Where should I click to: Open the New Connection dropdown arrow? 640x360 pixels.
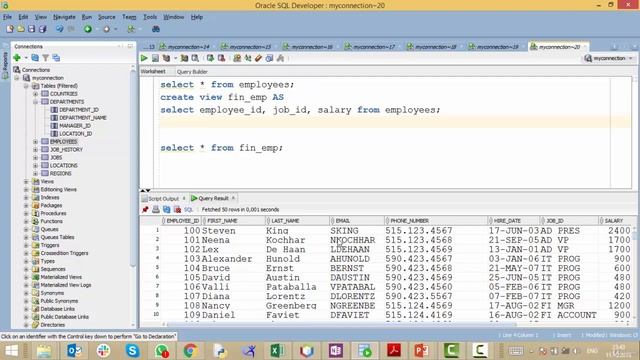[x=25, y=58]
